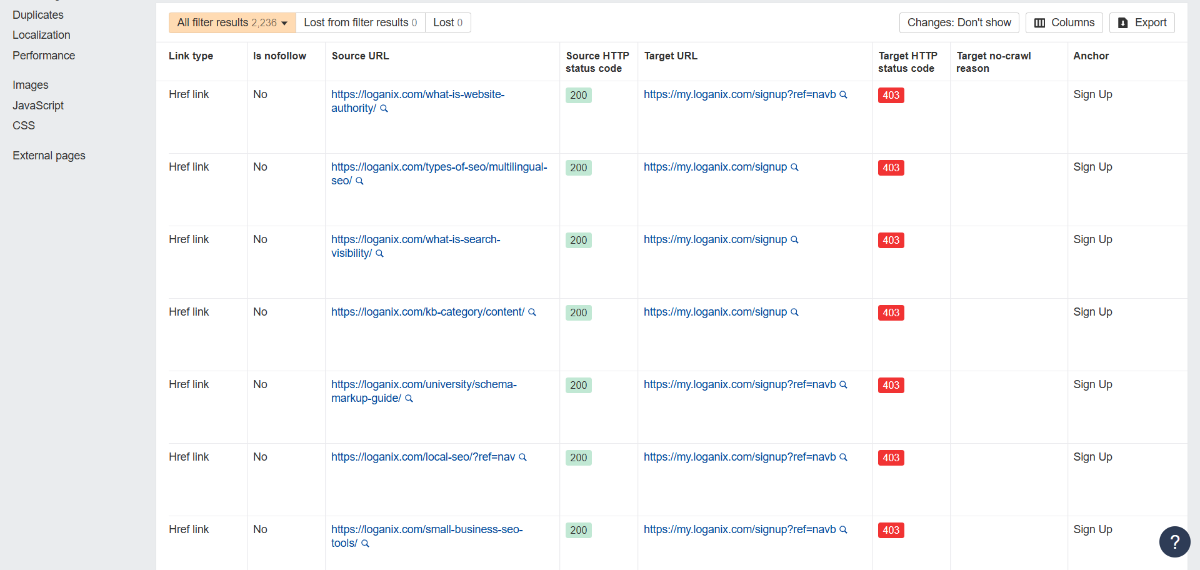Inspect the small-business-seo-tools source URL magnifier icon
This screenshot has height=570, width=1200.
click(x=365, y=544)
